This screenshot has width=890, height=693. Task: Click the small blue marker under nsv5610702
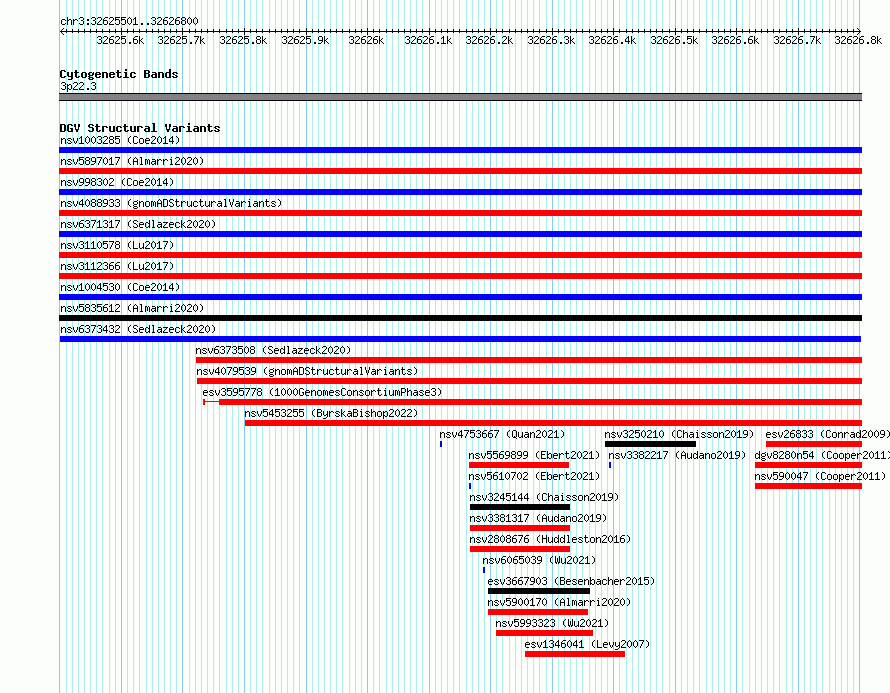point(470,486)
